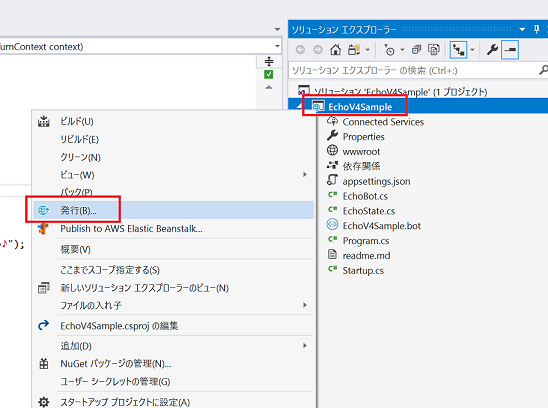Image resolution: width=548 pixels, height=408 pixels.
Task: Toggle the active-item sync toolbar button
Action: point(510,50)
